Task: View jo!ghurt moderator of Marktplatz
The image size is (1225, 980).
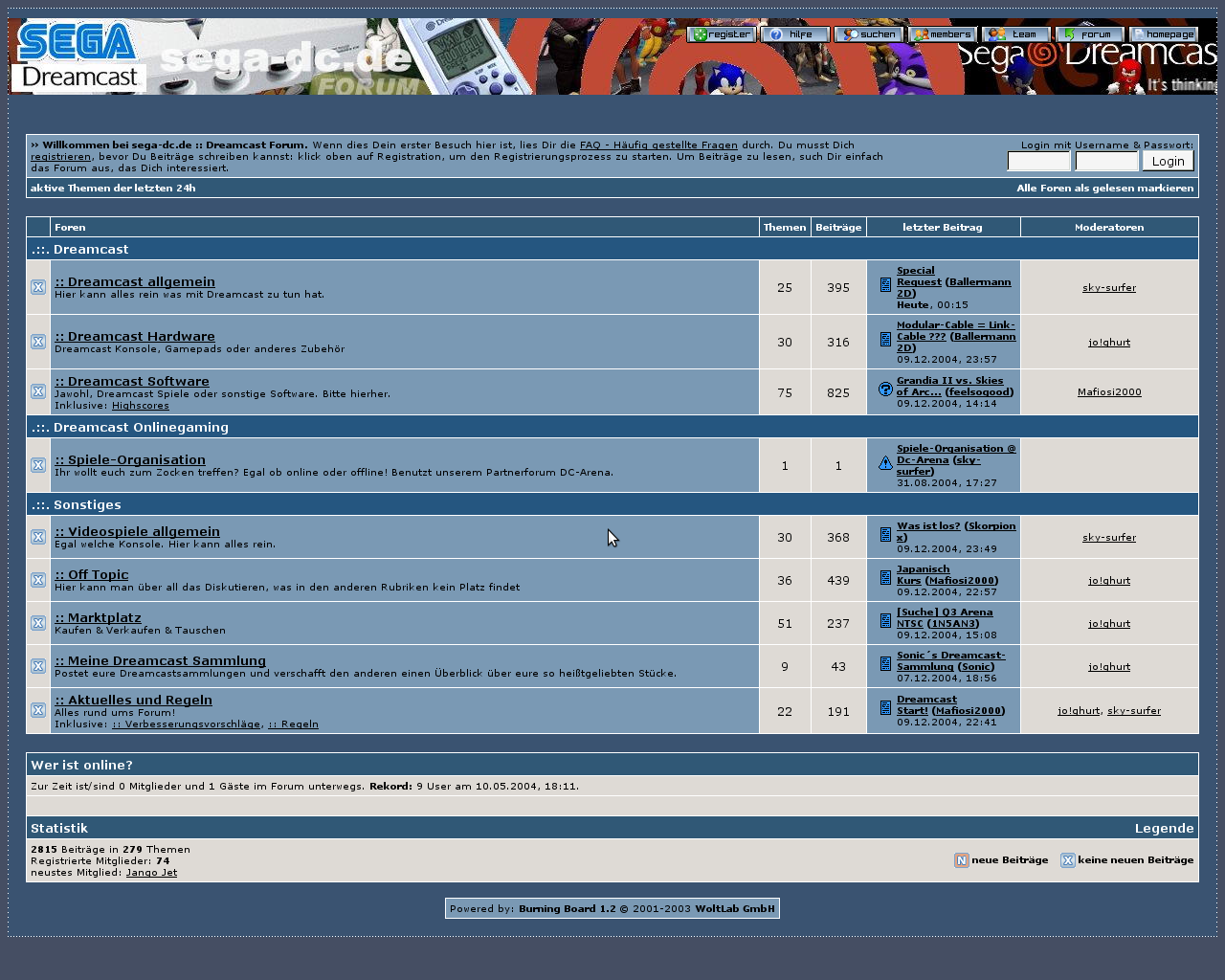Action: pyautogui.click(x=1109, y=624)
